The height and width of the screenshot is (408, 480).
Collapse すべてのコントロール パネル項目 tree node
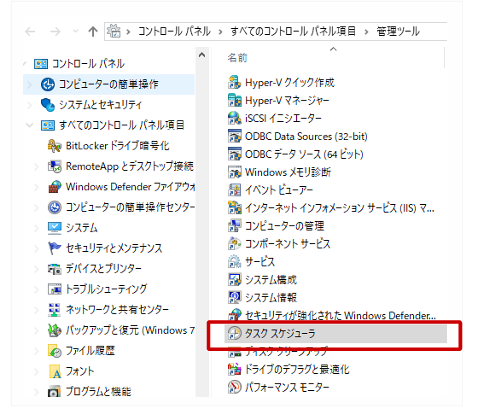[30, 125]
